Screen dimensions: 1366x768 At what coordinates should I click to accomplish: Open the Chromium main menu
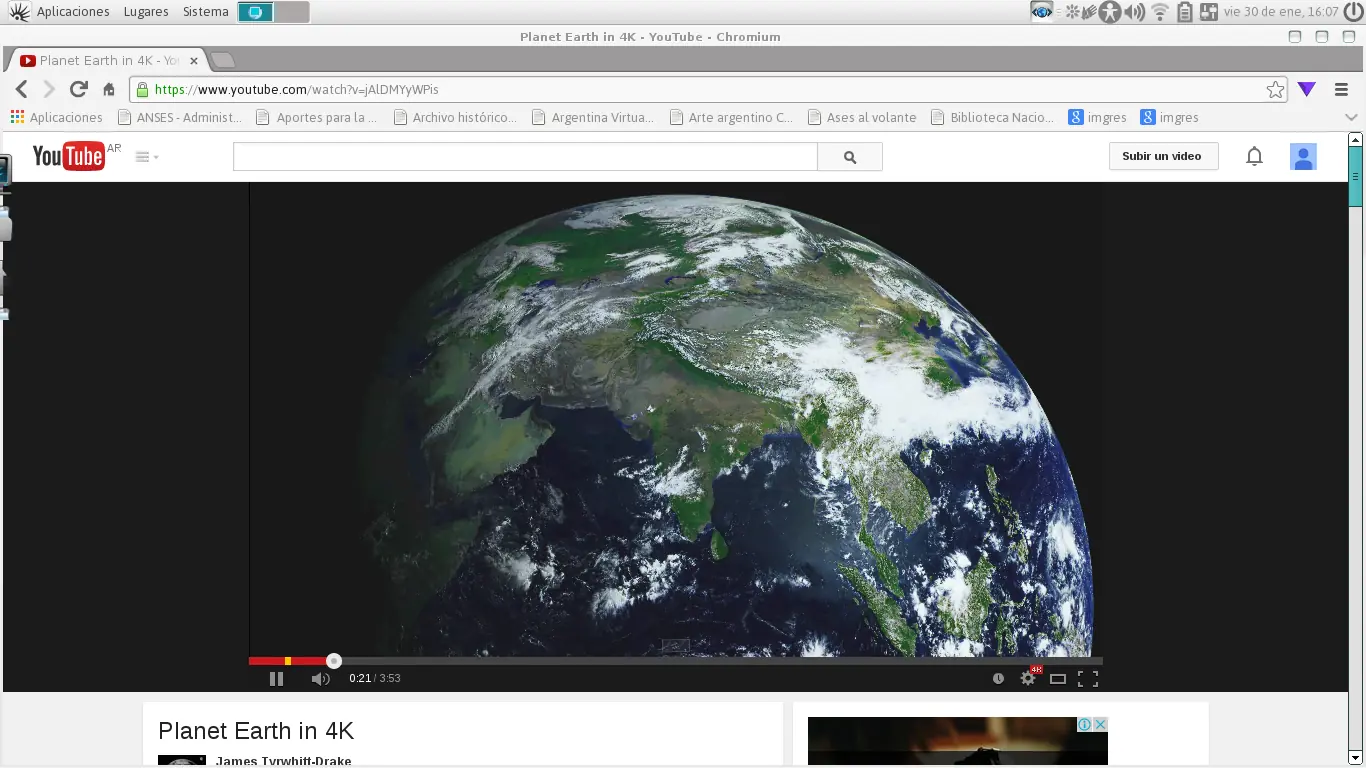tap(1342, 89)
